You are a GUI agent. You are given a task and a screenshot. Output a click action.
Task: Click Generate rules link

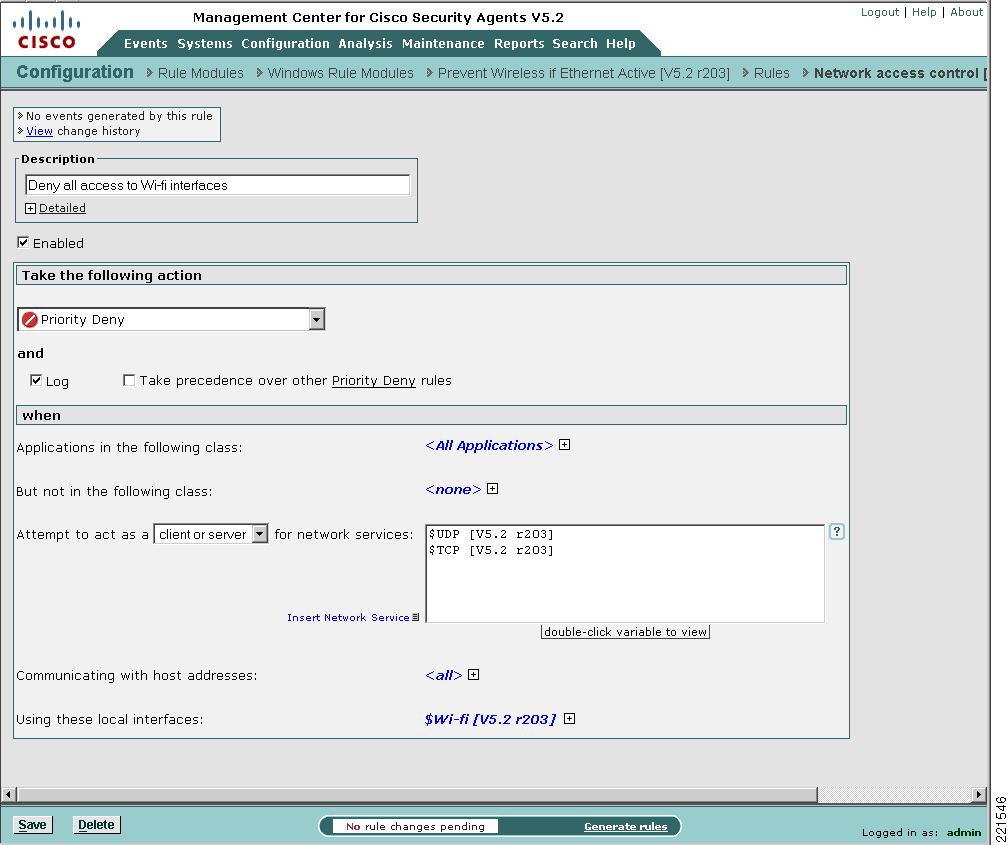(x=626, y=827)
